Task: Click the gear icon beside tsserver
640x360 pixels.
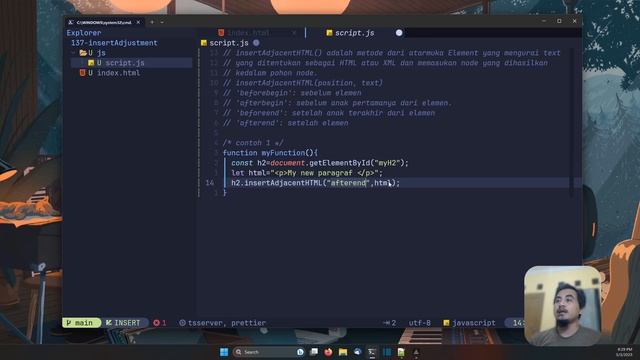Action: pyautogui.click(x=182, y=323)
